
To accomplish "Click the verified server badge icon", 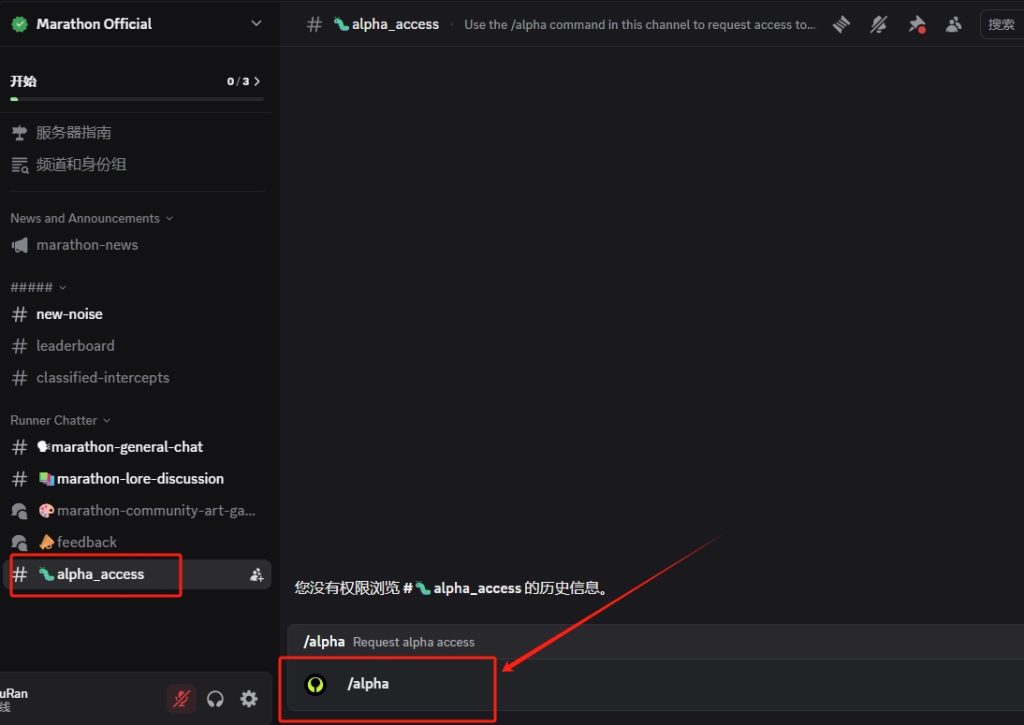I will click(20, 24).
